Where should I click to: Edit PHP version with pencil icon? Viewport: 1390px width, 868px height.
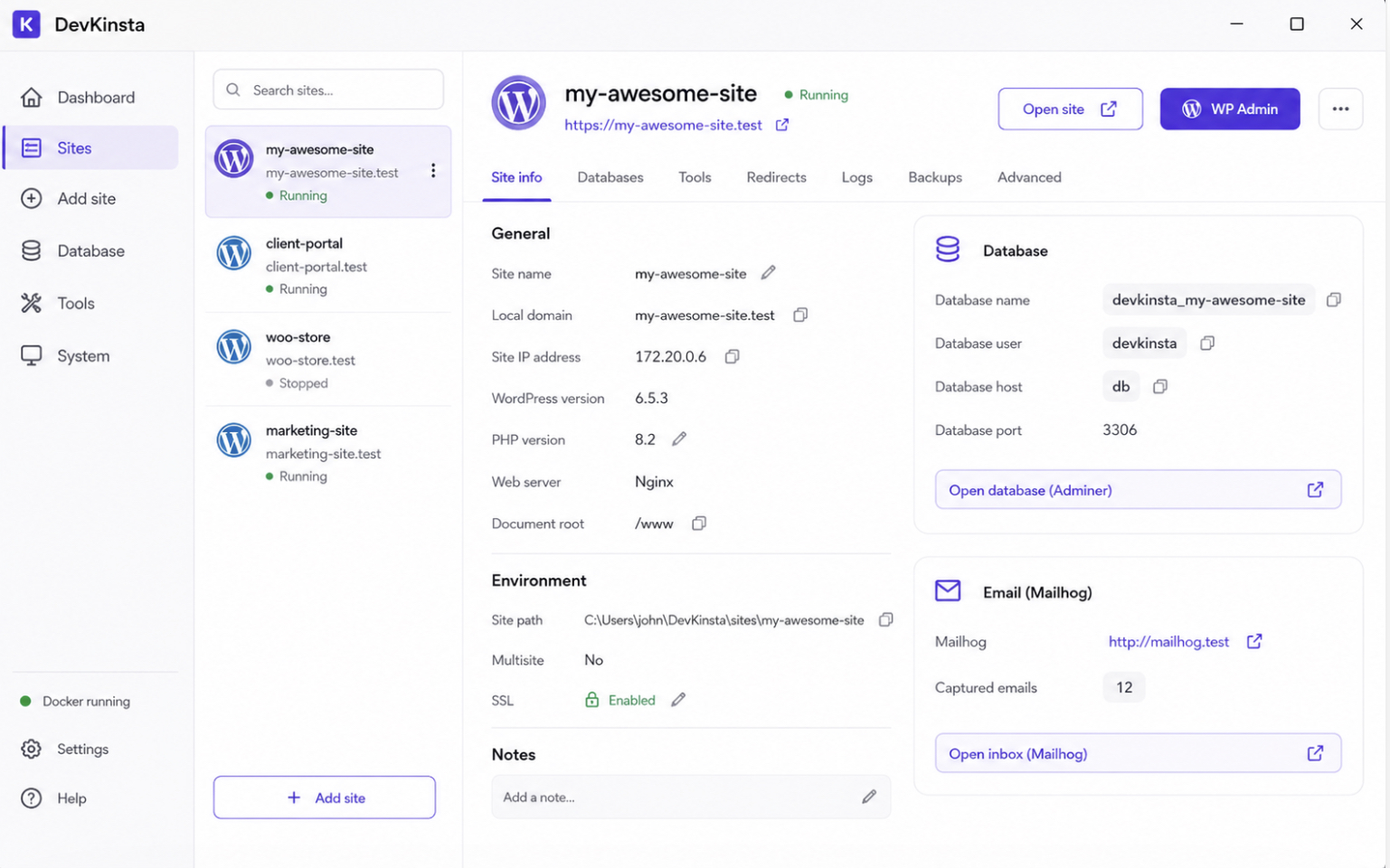679,439
